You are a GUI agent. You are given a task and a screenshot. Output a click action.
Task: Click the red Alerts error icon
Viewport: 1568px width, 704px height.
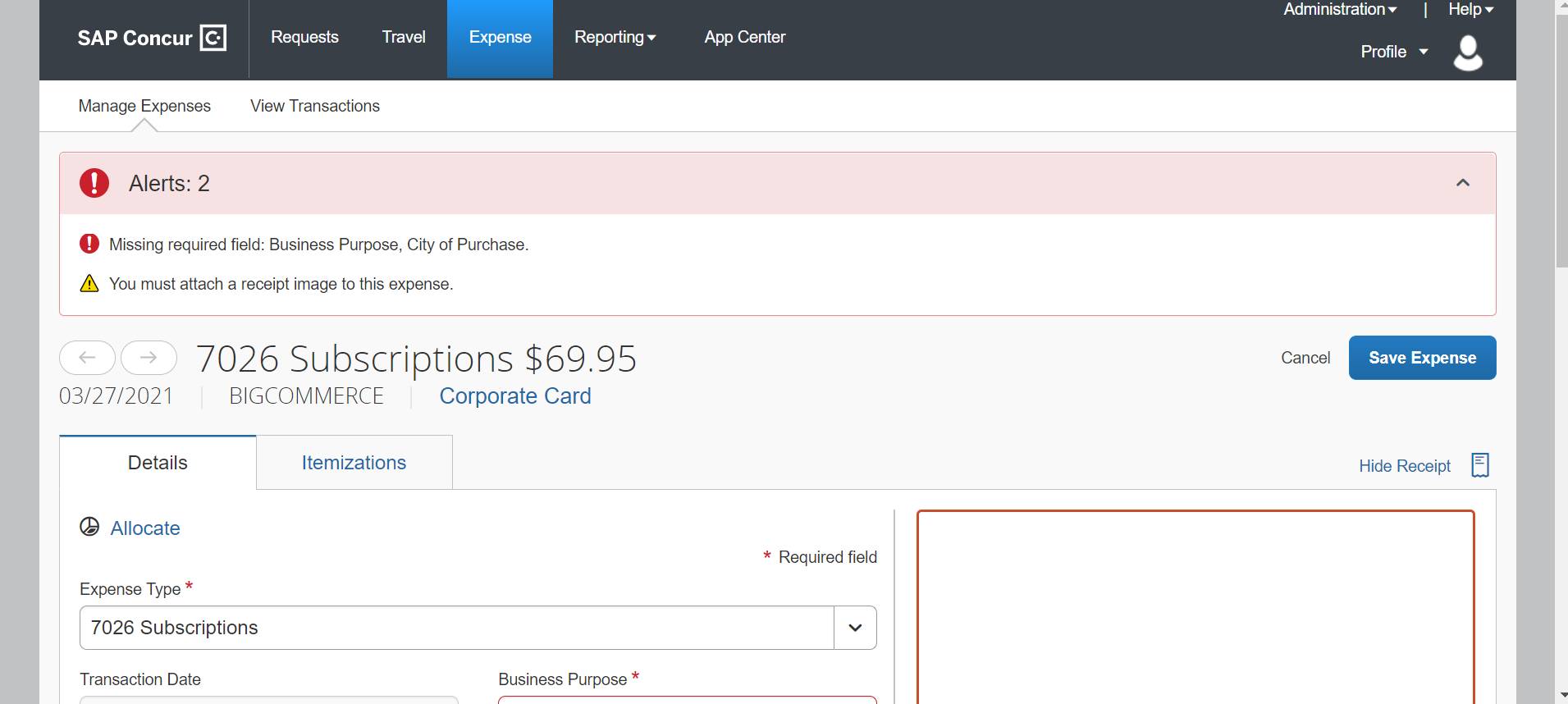click(x=94, y=183)
